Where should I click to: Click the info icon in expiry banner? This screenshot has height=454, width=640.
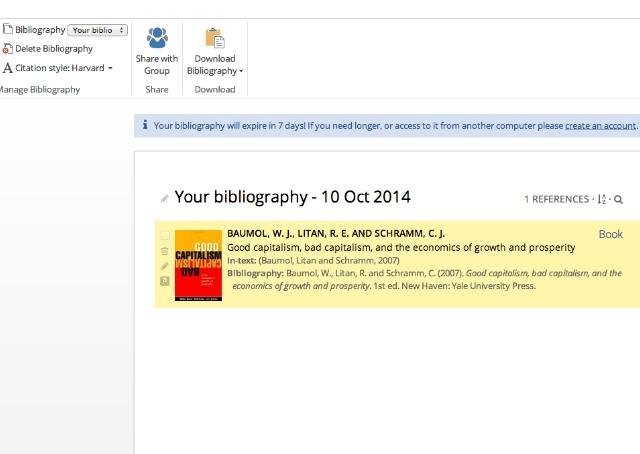point(145,125)
